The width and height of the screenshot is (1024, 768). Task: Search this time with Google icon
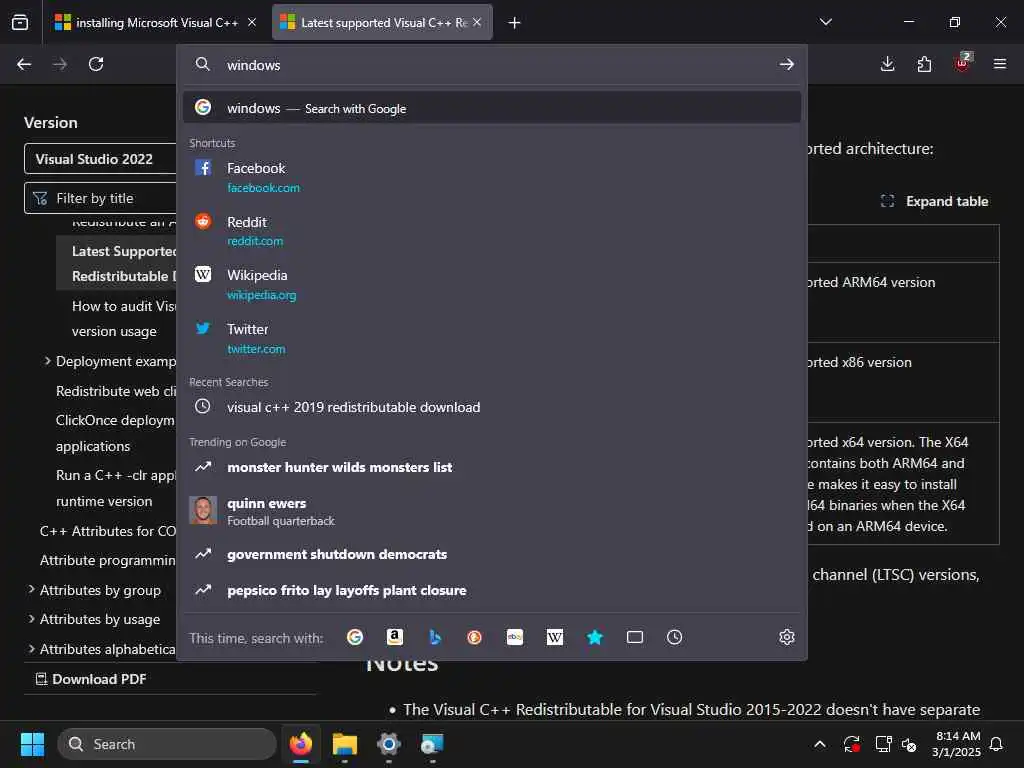[355, 637]
